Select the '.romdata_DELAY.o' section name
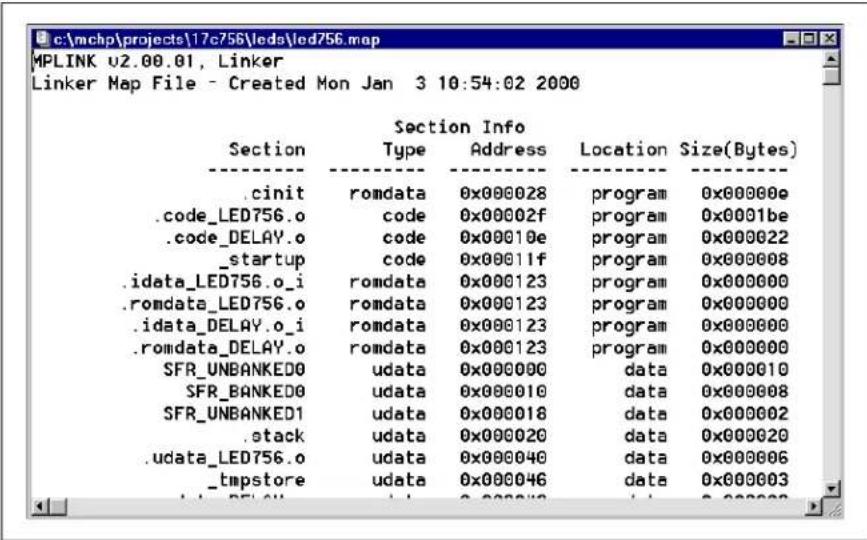Viewport: 867px width, 540px height. point(218,348)
